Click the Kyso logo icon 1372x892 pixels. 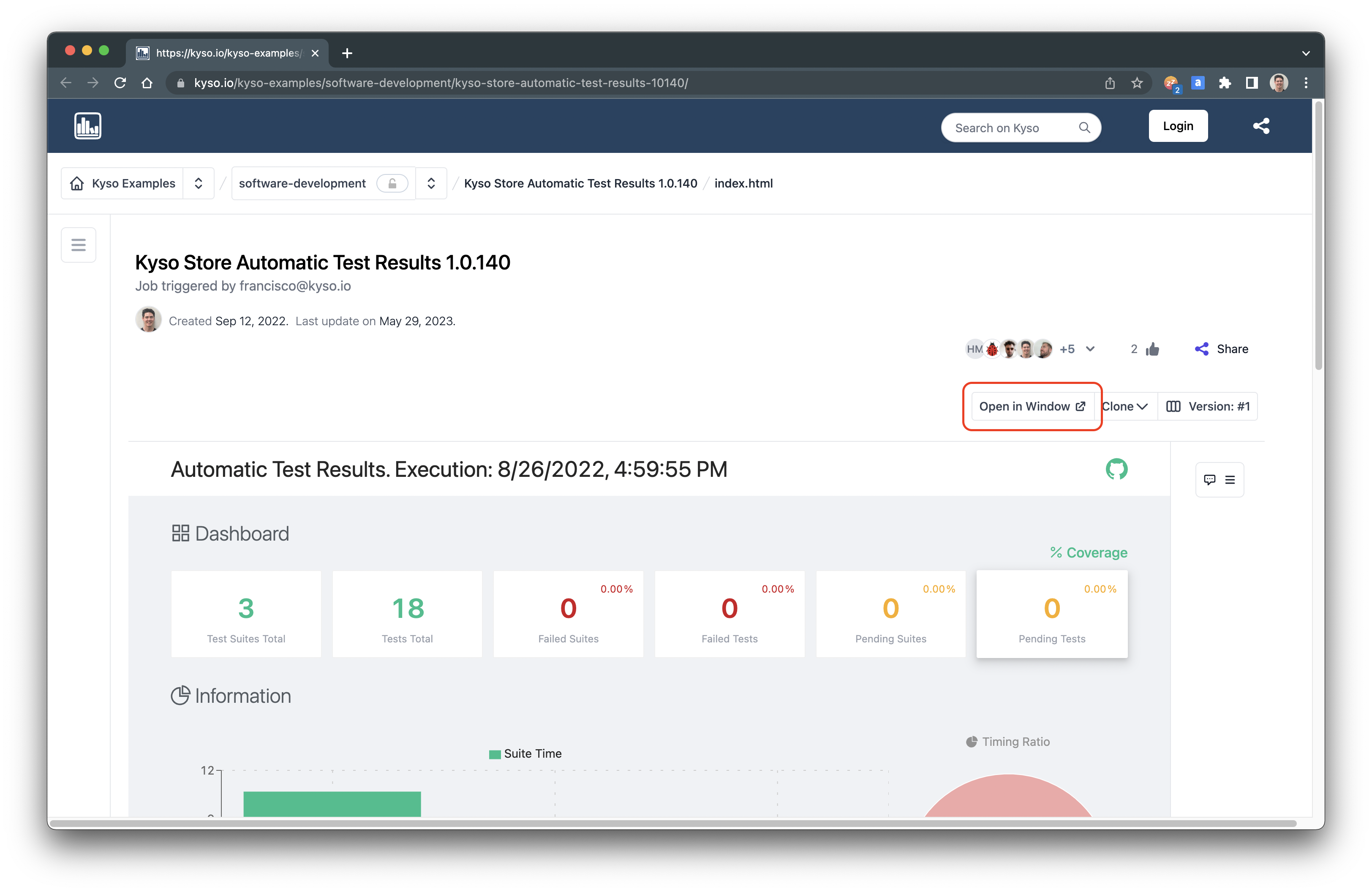pos(87,125)
